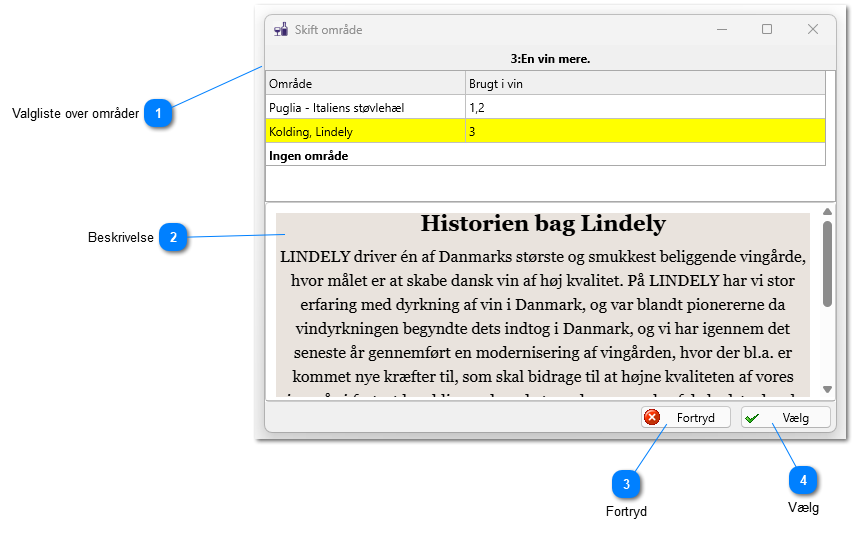Select the Puglia - Italiens støvlehæl row

pyautogui.click(x=546, y=107)
